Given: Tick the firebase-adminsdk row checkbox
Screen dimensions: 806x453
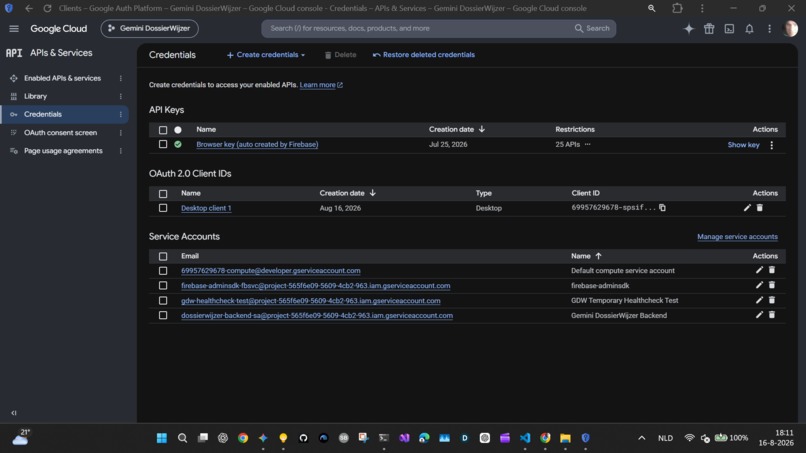Looking at the screenshot, I should (x=163, y=285).
